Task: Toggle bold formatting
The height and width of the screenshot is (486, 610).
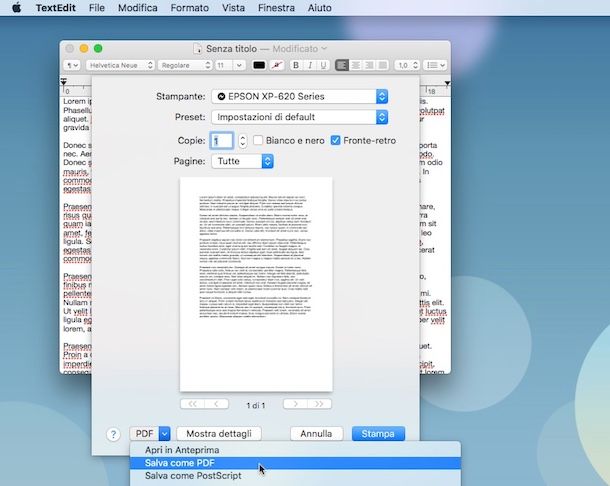Action: click(296, 65)
